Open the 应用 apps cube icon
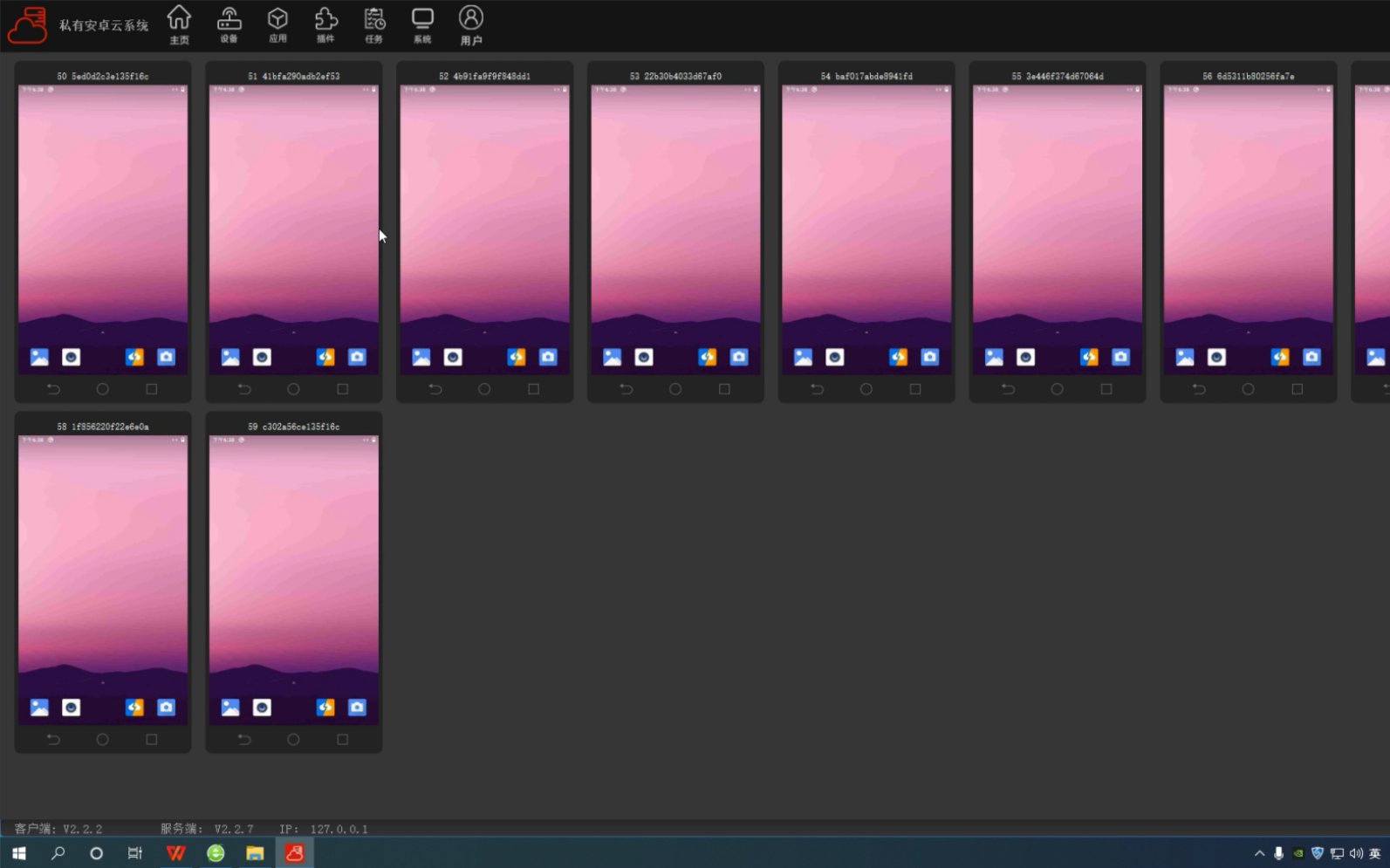This screenshot has height=868, width=1390. [x=277, y=24]
